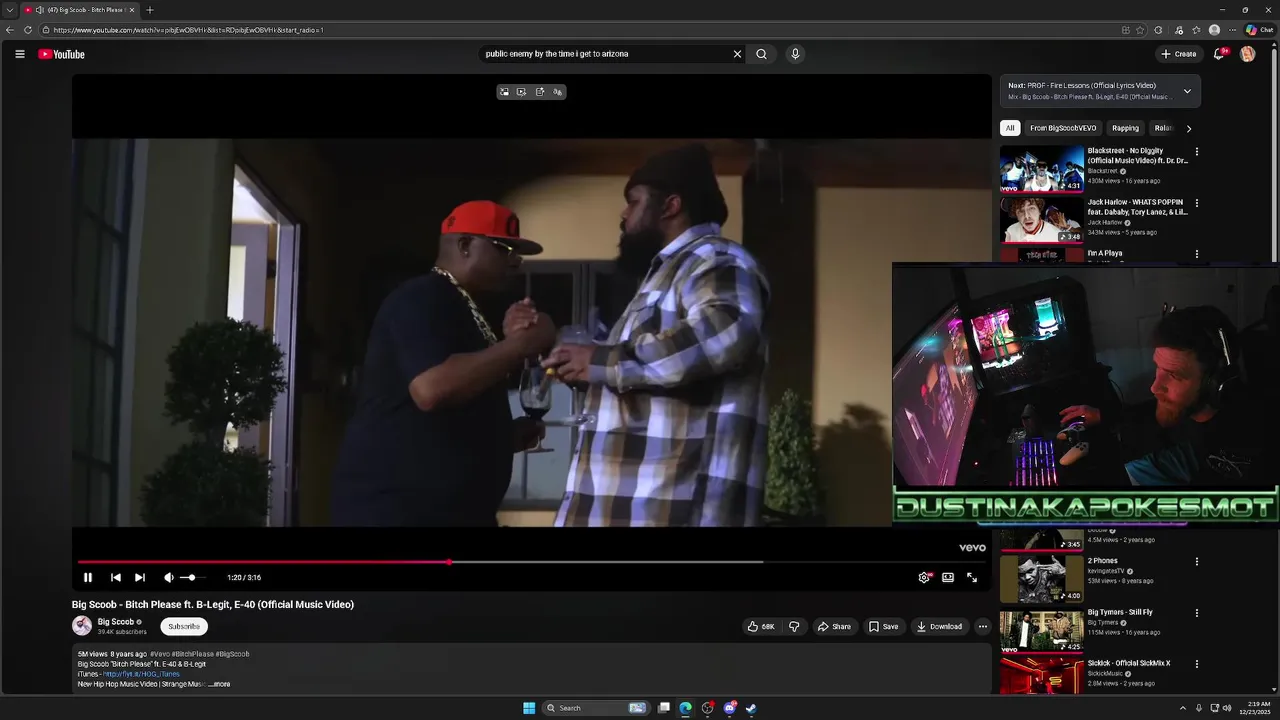The image size is (1280, 720).
Task: Click the first icon in overlay toolbar
Action: click(504, 92)
